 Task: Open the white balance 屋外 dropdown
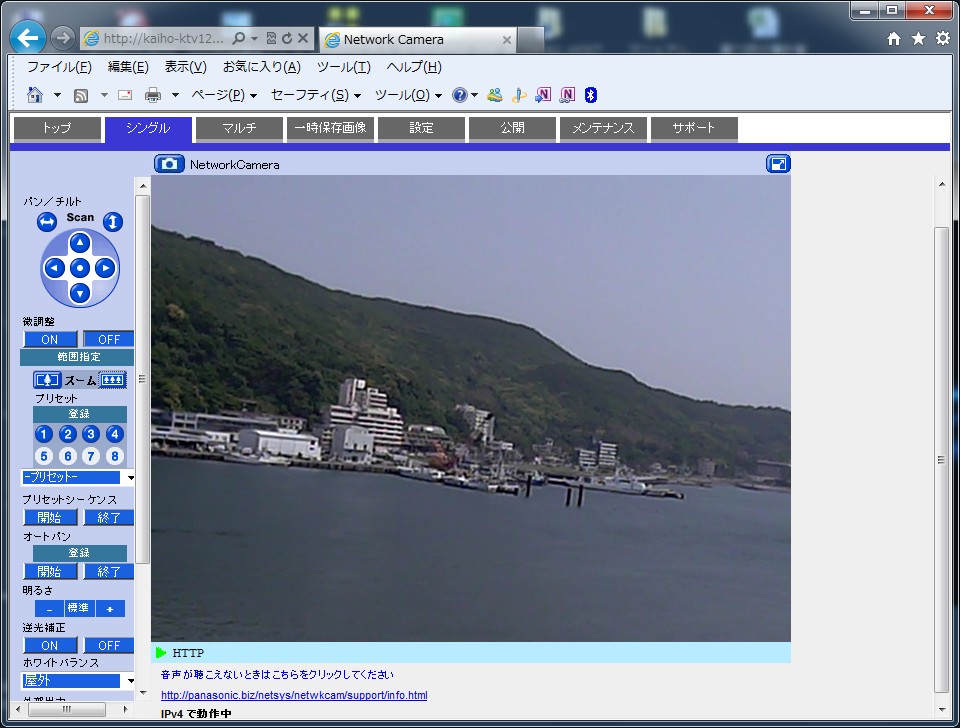(129, 681)
